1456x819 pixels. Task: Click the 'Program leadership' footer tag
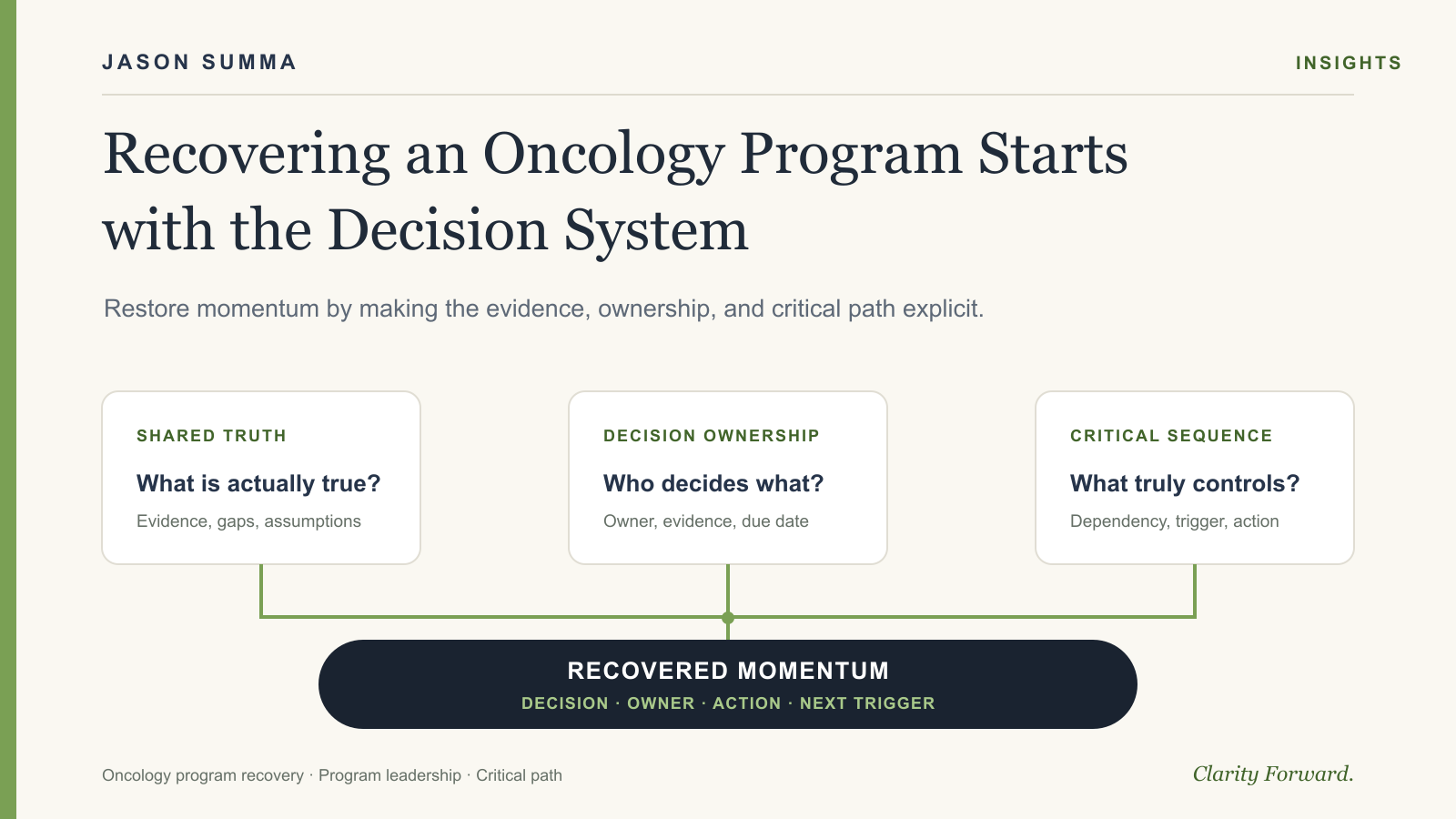[389, 775]
